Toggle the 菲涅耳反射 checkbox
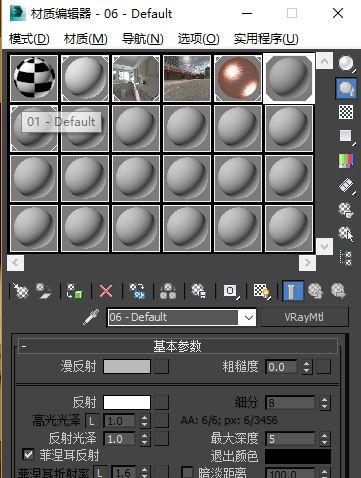This screenshot has width=361, height=478. [28, 455]
